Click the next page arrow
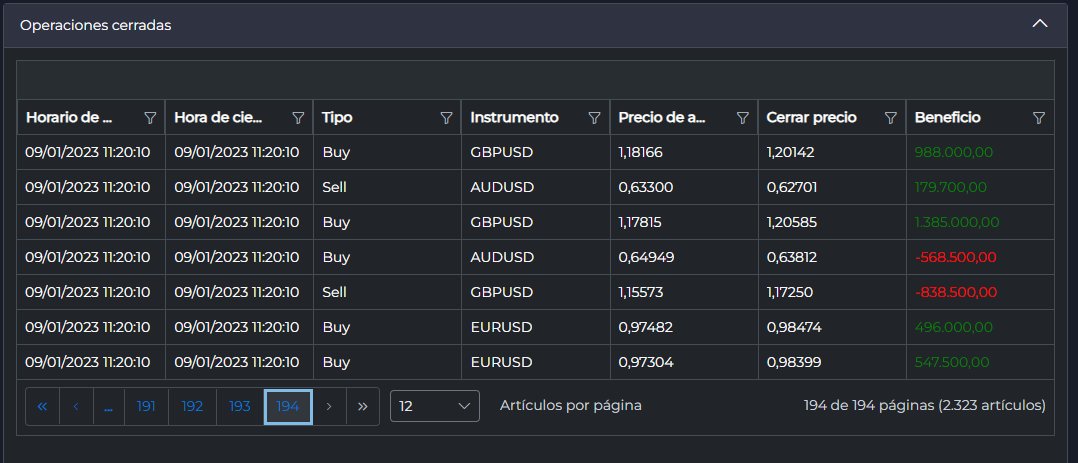 click(x=329, y=407)
